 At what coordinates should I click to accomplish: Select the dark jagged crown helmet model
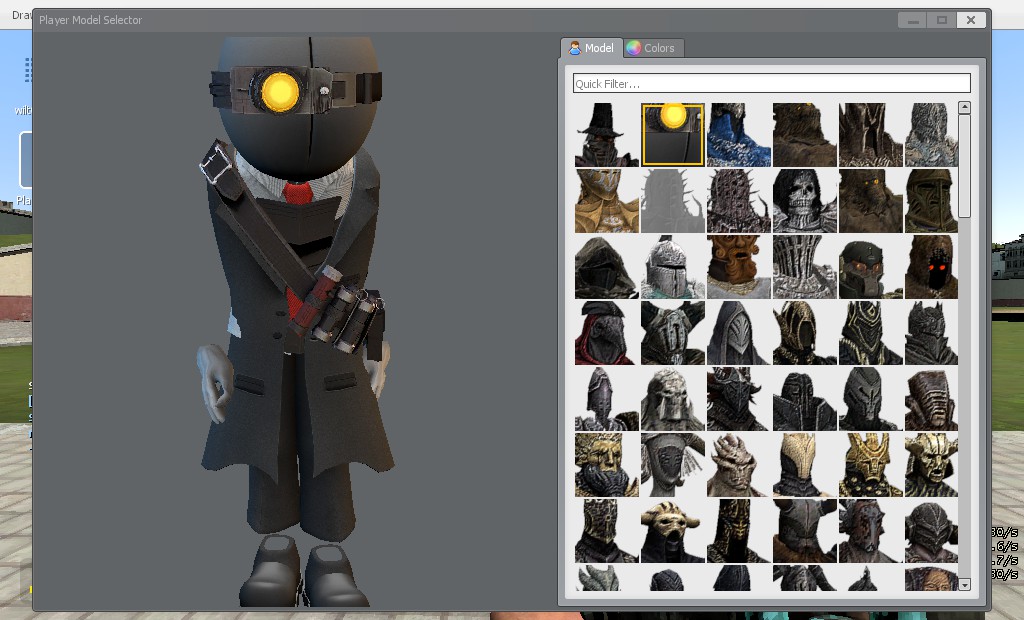pyautogui.click(x=931, y=333)
